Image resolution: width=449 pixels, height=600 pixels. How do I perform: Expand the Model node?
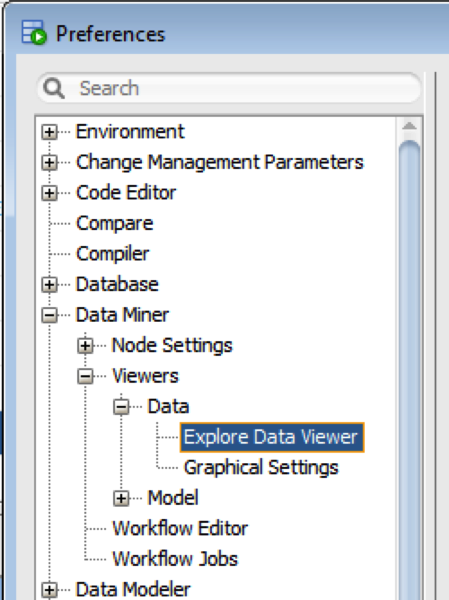pyautogui.click(x=121, y=499)
